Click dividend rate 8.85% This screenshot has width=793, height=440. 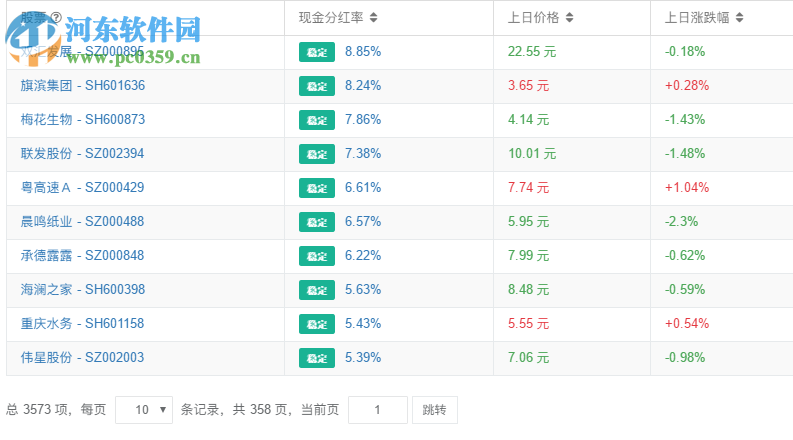click(363, 52)
